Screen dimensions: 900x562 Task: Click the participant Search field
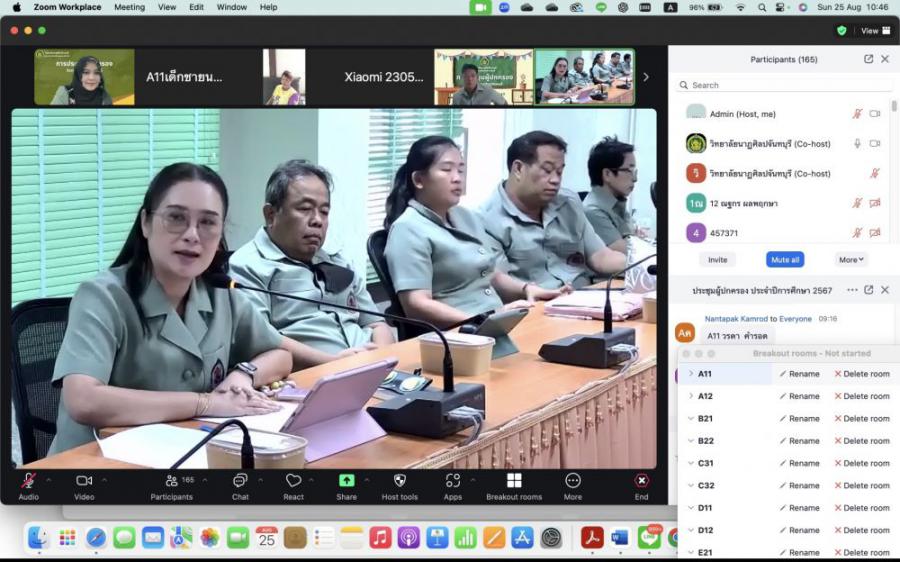780,85
